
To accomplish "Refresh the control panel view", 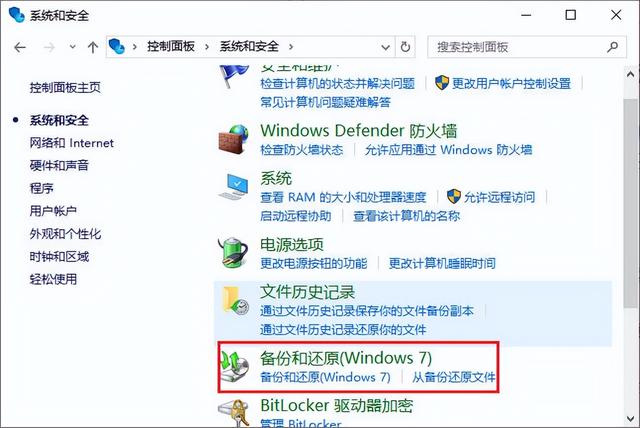I will 405,47.
